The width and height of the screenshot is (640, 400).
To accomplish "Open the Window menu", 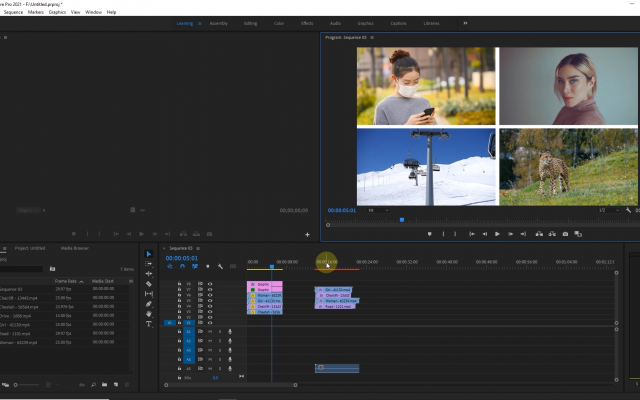I will pos(93,12).
